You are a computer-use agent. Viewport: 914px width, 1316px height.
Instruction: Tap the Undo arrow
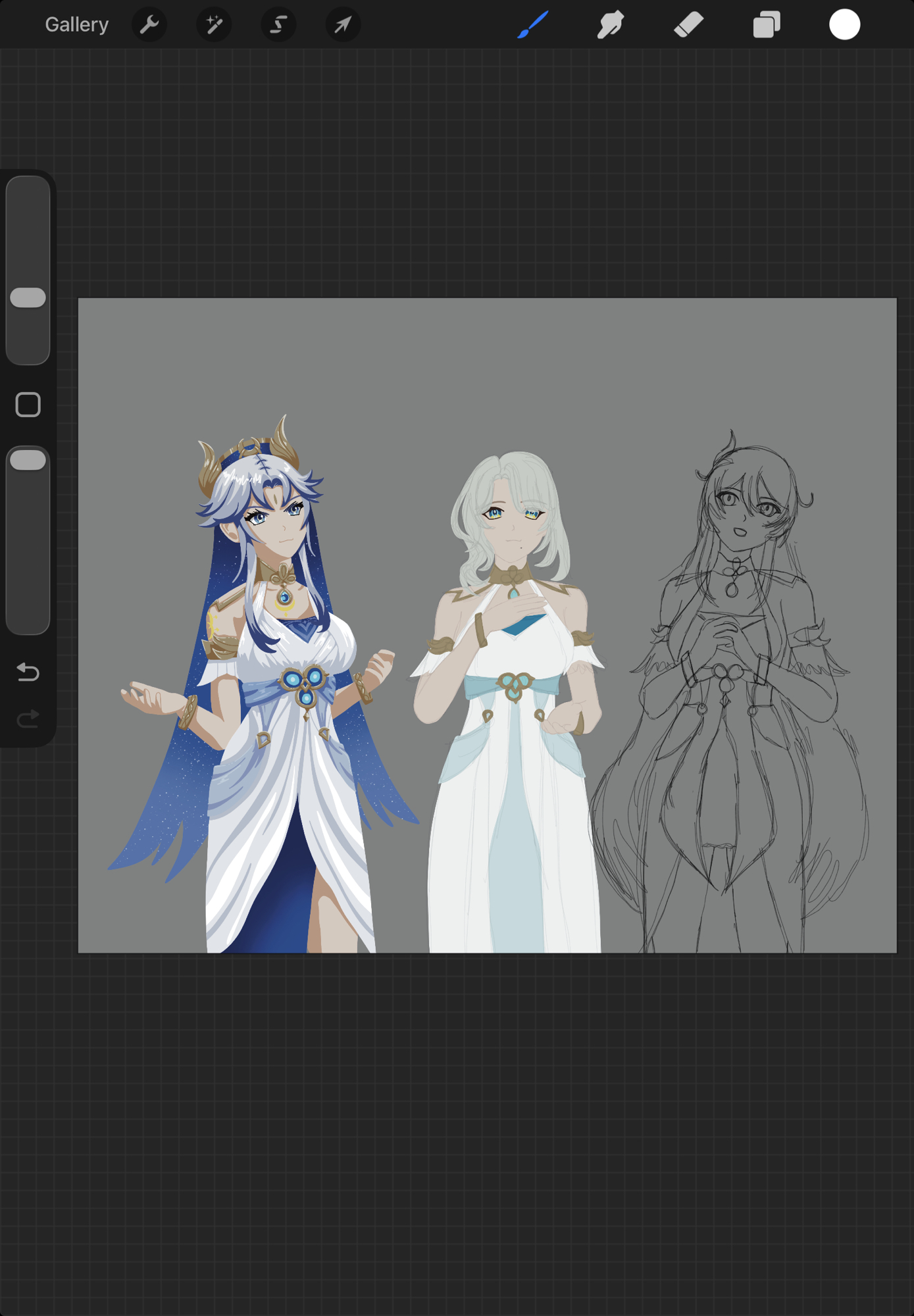tap(28, 672)
